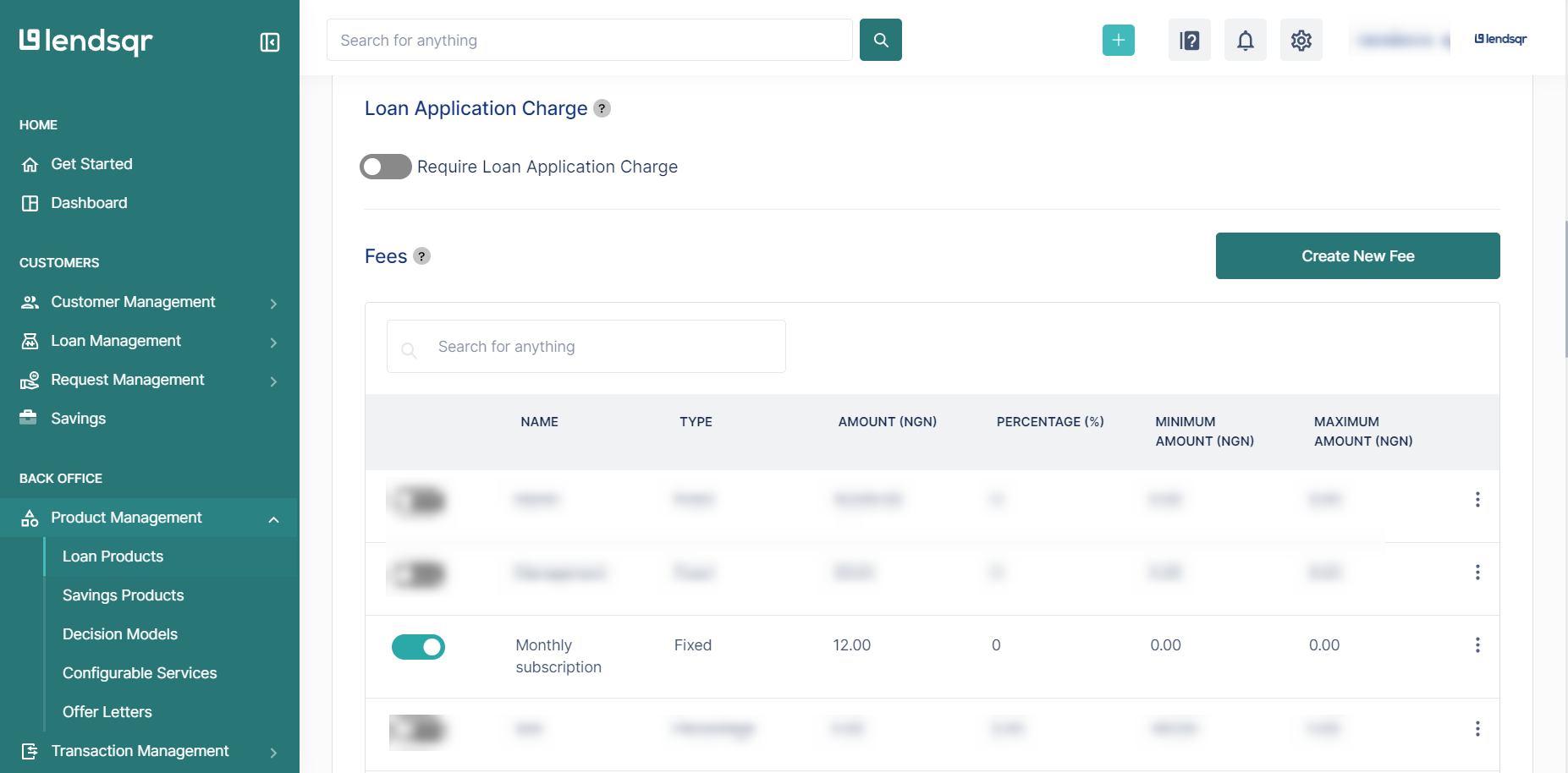
Task: Click the blurred user account name
Action: pos(1400,40)
